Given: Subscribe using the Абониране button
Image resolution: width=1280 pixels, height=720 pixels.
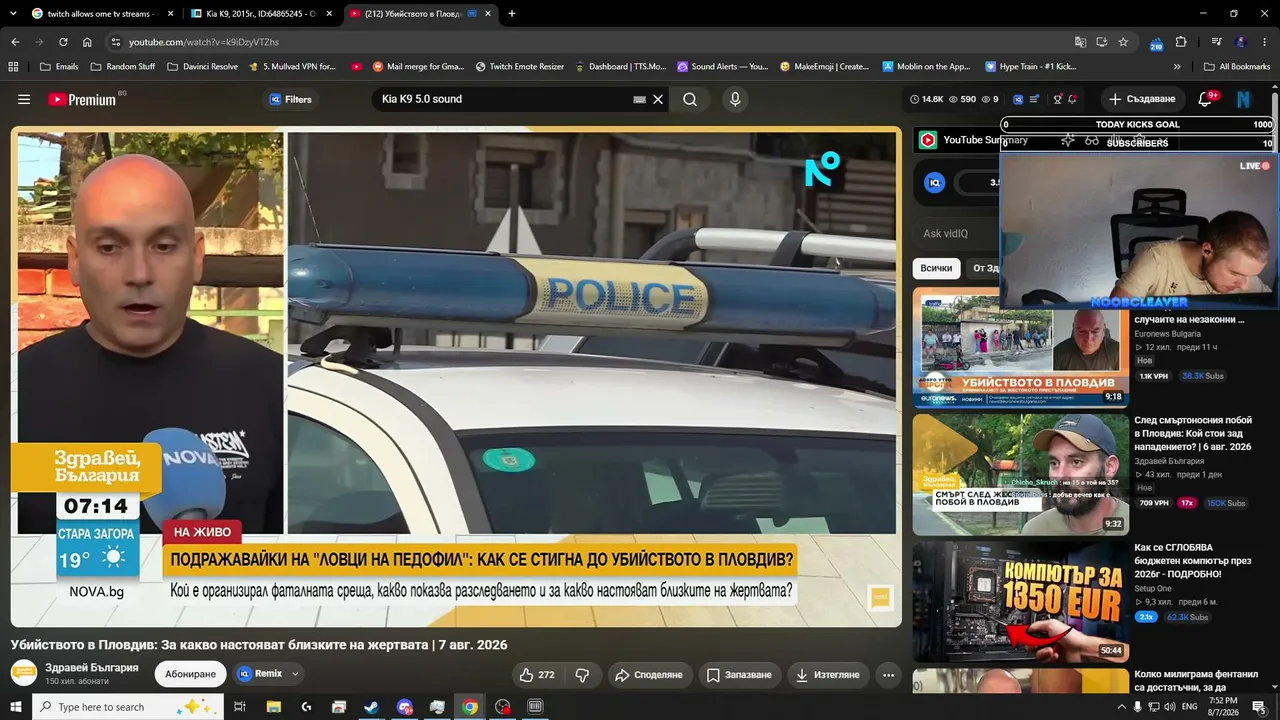Looking at the screenshot, I should 190,674.
